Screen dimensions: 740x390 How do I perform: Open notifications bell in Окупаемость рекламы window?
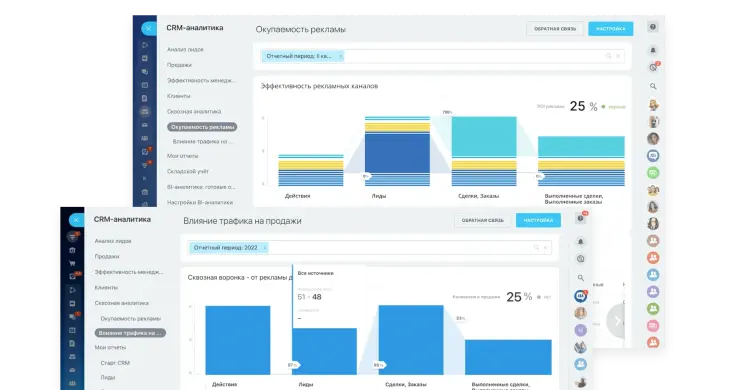[653, 50]
